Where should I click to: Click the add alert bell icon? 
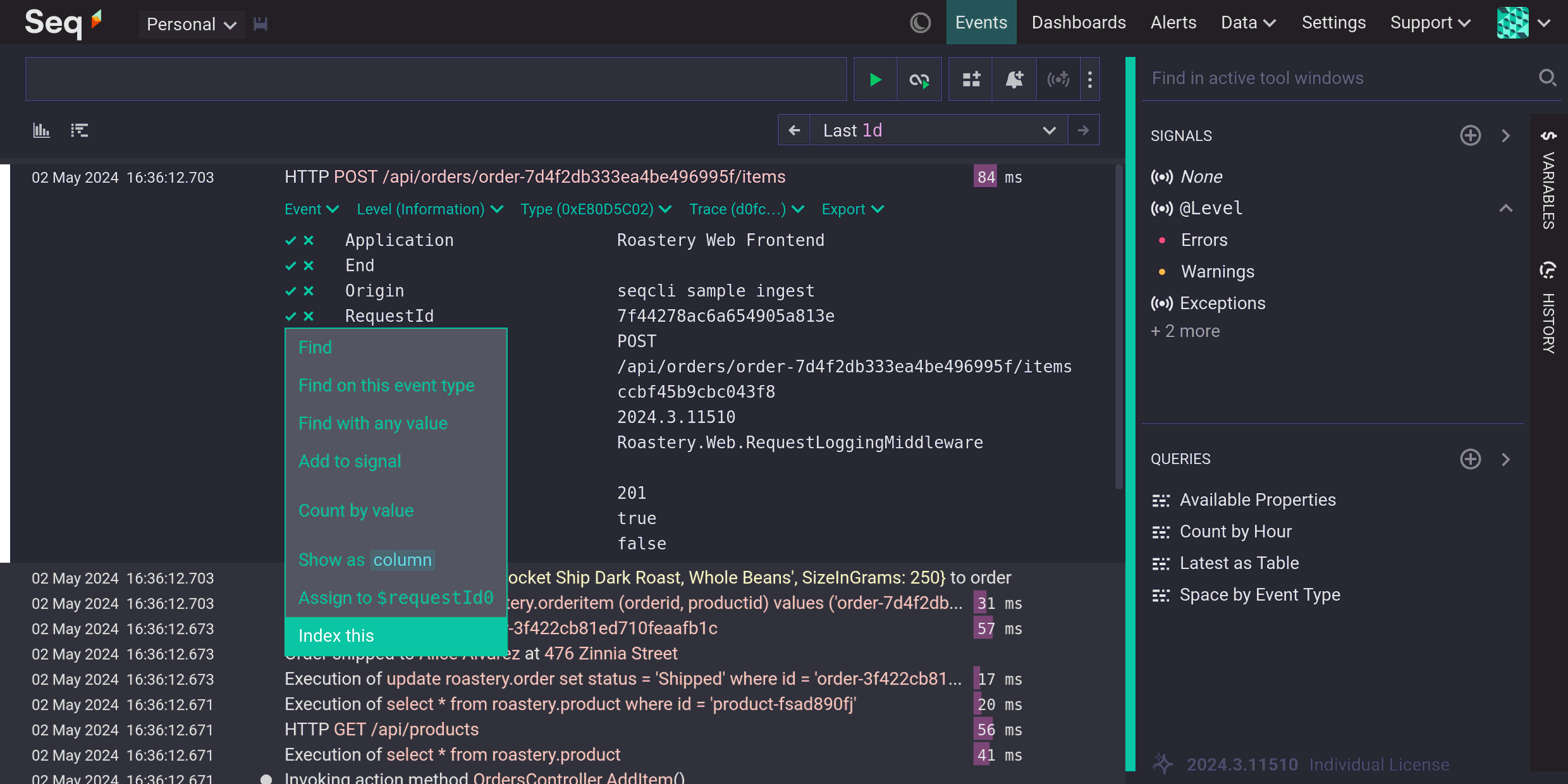tap(1014, 79)
